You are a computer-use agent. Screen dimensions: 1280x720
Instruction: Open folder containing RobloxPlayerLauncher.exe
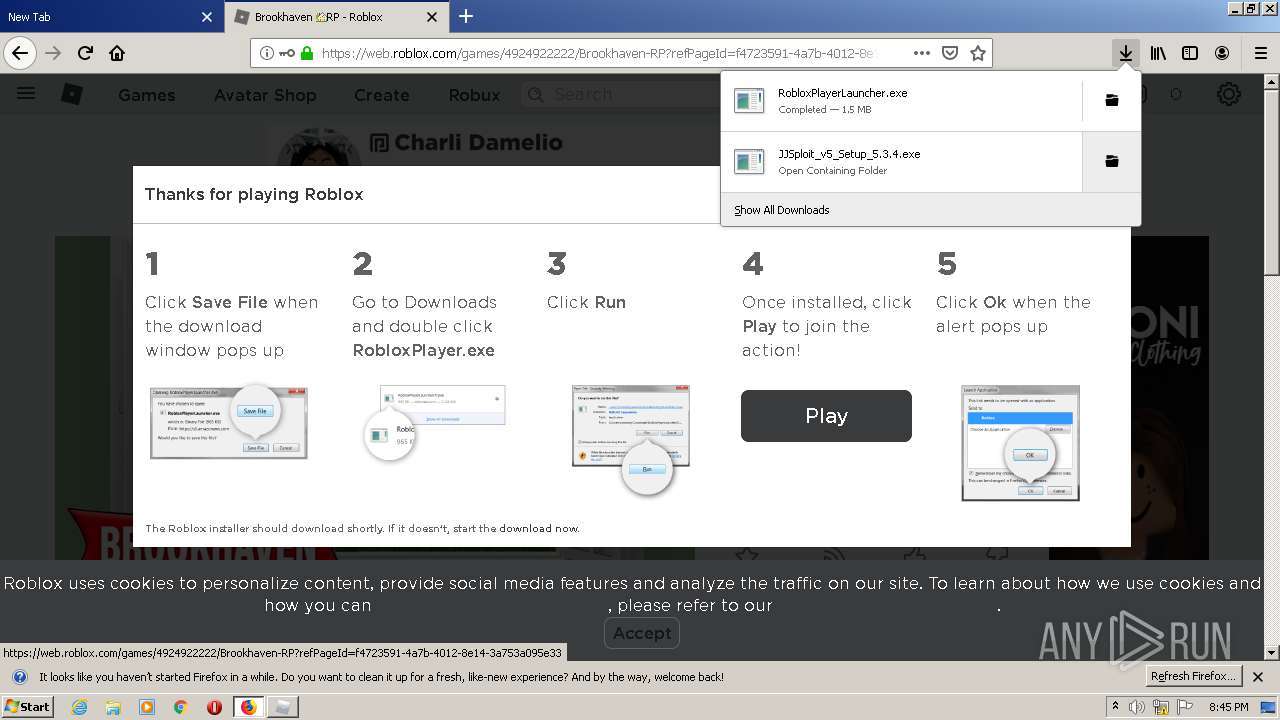[x=1111, y=100]
